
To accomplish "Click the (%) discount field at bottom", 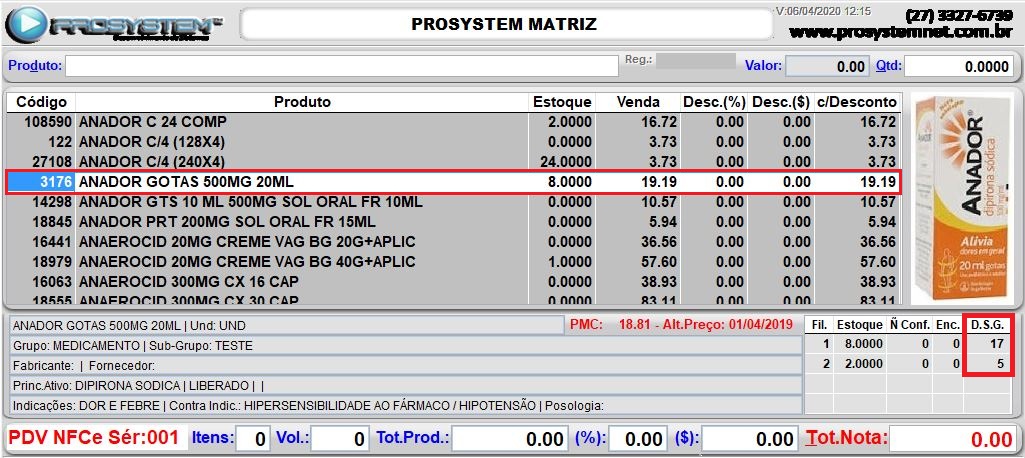I will tap(637, 438).
